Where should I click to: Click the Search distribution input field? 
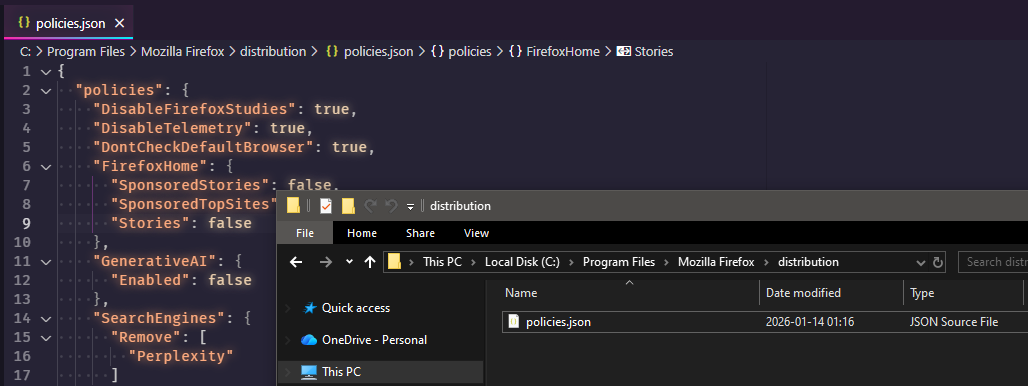tap(993, 262)
